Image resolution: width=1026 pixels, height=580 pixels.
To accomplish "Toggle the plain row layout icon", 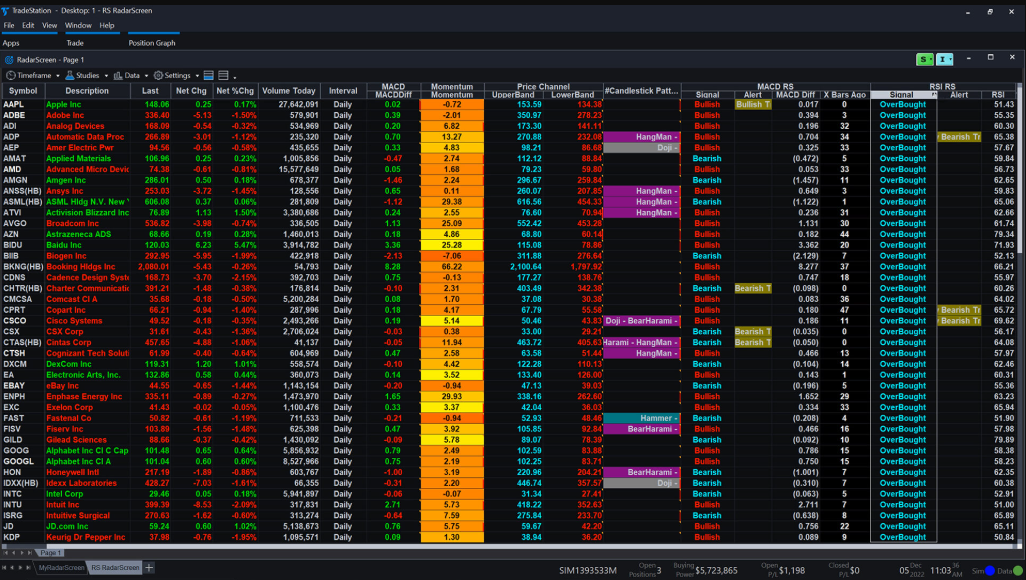I will click(223, 75).
